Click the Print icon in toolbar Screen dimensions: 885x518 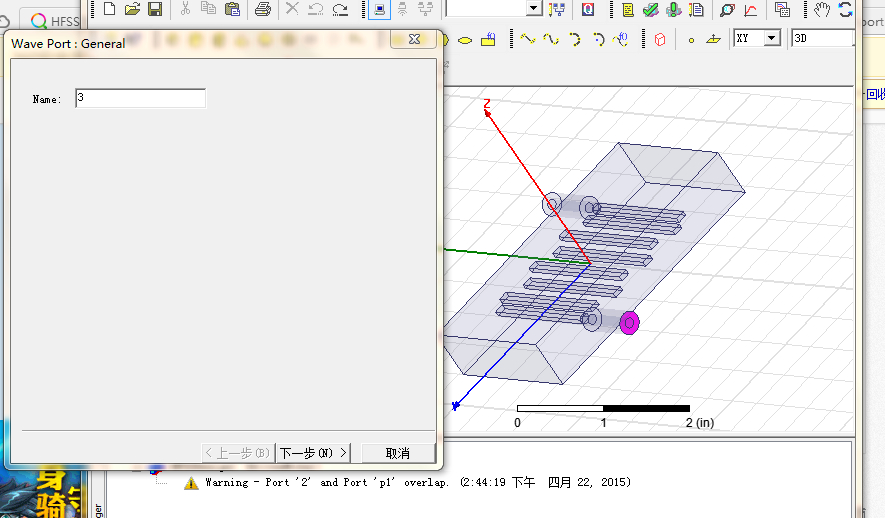coord(262,9)
